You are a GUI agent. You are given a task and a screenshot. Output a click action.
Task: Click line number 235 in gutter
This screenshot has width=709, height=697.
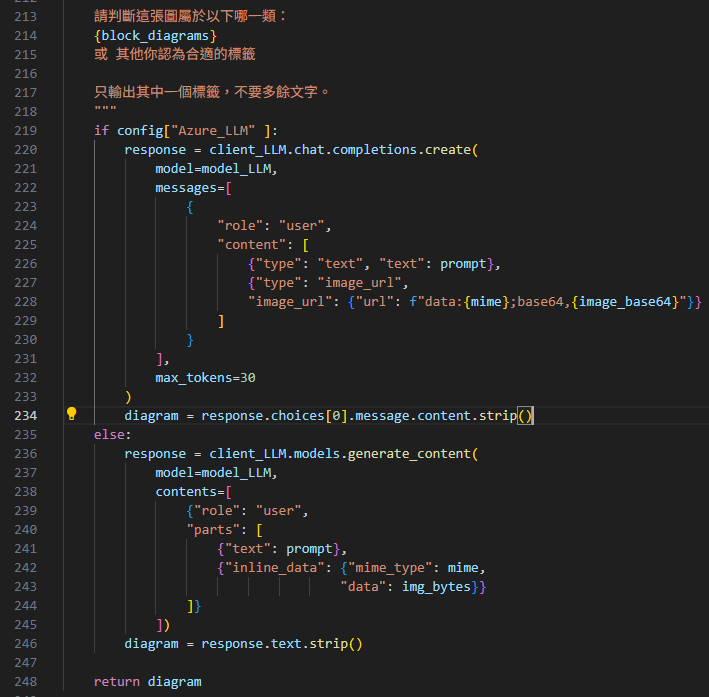point(26,435)
